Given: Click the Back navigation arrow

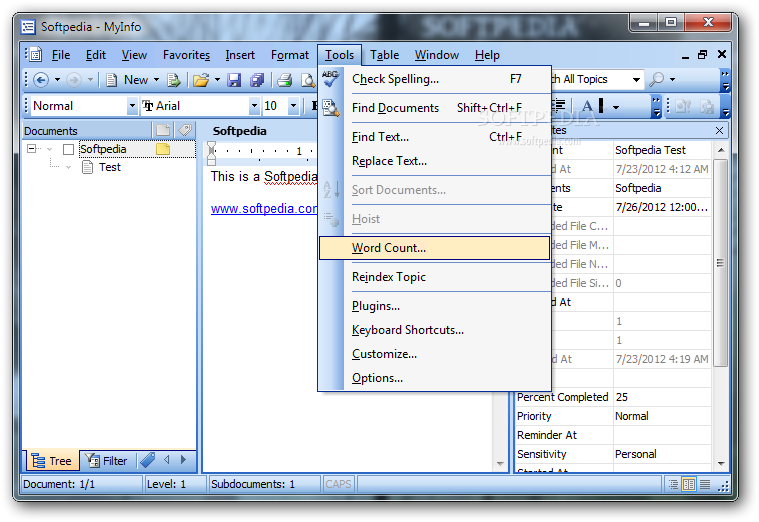Looking at the screenshot, I should 41,80.
